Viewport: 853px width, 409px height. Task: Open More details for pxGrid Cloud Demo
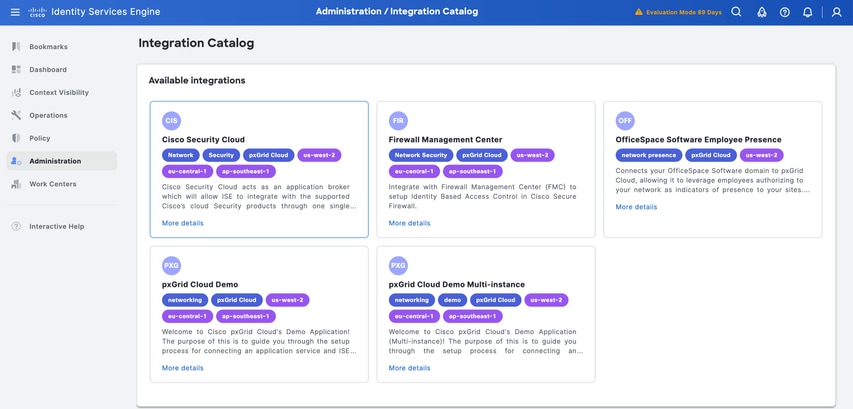[x=183, y=368]
